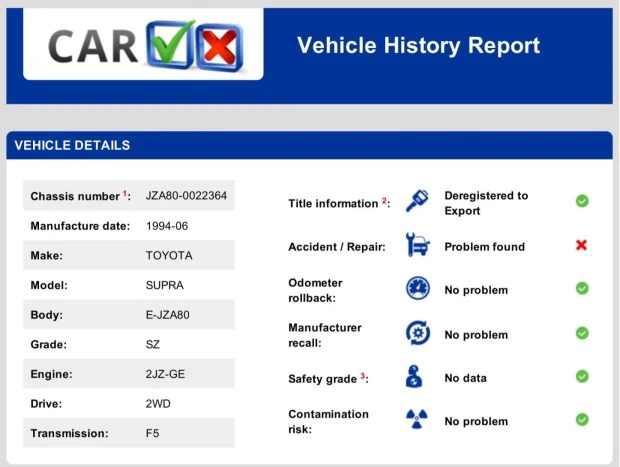
Task: Click green check beside Deregistered to Export
Action: pyautogui.click(x=582, y=201)
